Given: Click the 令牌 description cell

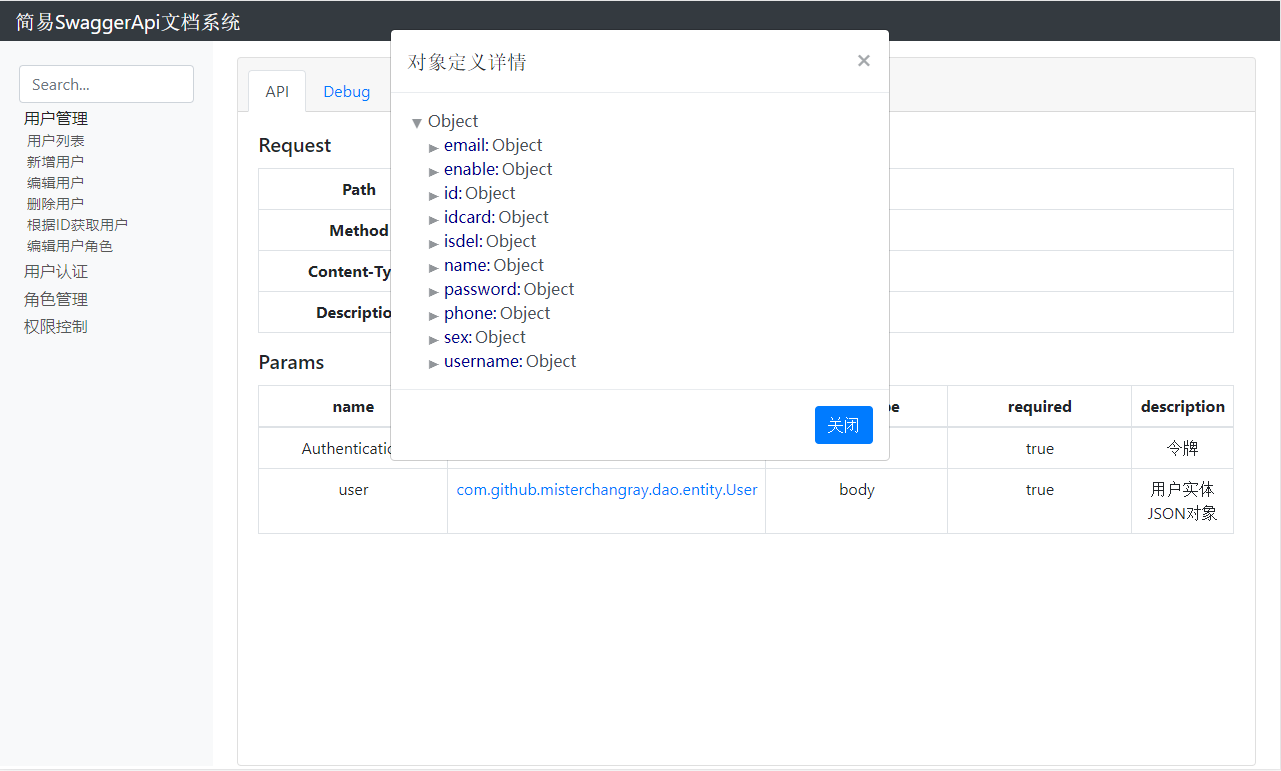Looking at the screenshot, I should [1182, 449].
